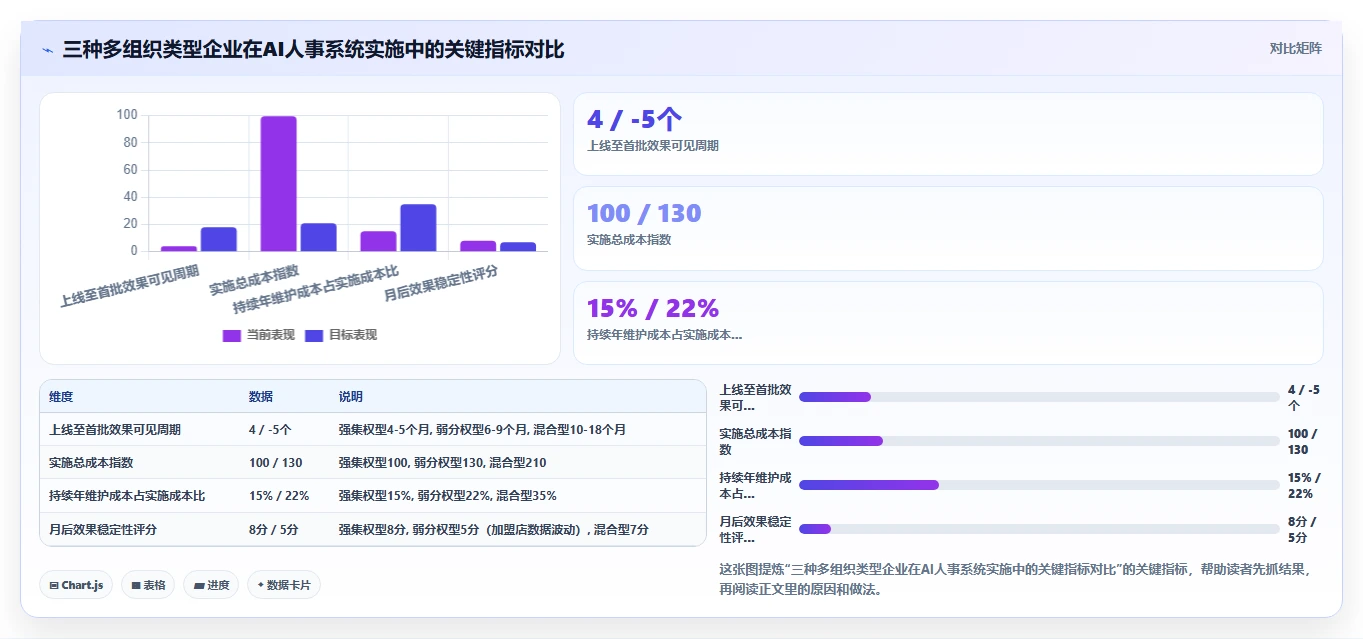The height and width of the screenshot is (639, 1363).
Task: Click the purple bar for 月后效果稳定性评分 in the chart
Action: [478, 246]
